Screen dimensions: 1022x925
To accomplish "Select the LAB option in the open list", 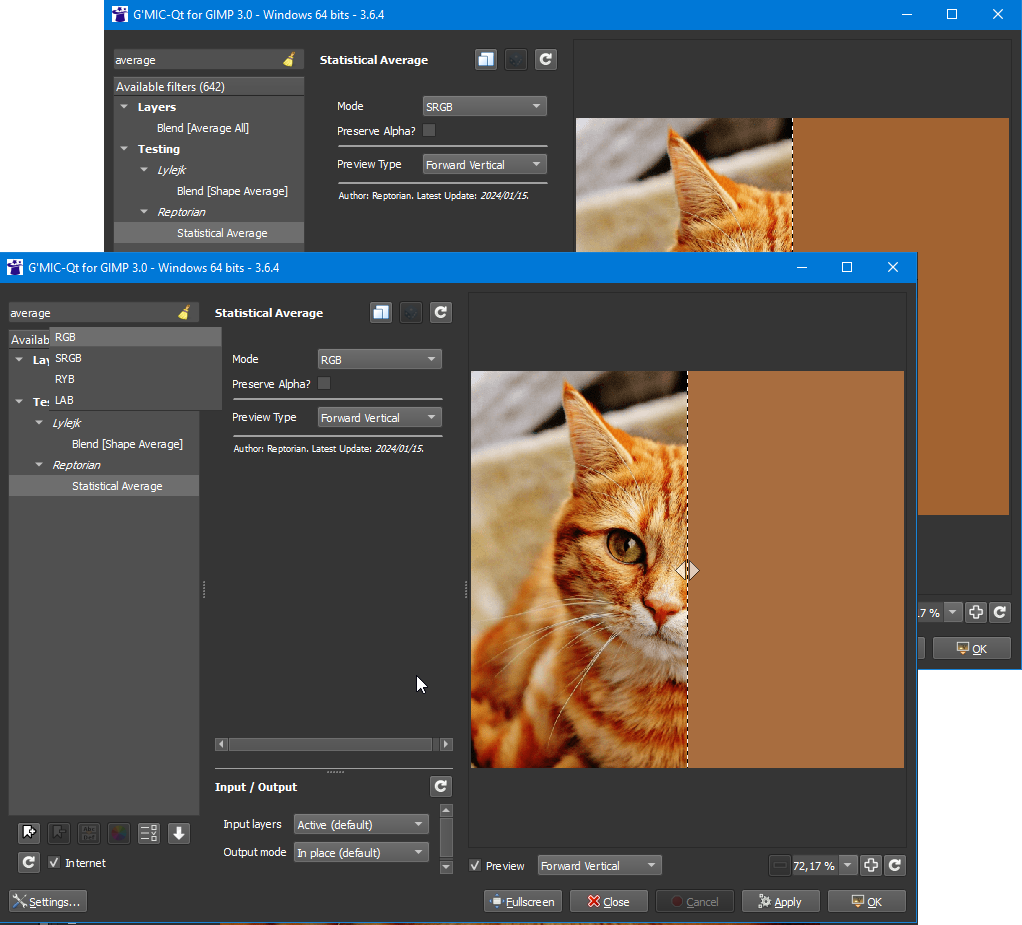I will [x=64, y=400].
